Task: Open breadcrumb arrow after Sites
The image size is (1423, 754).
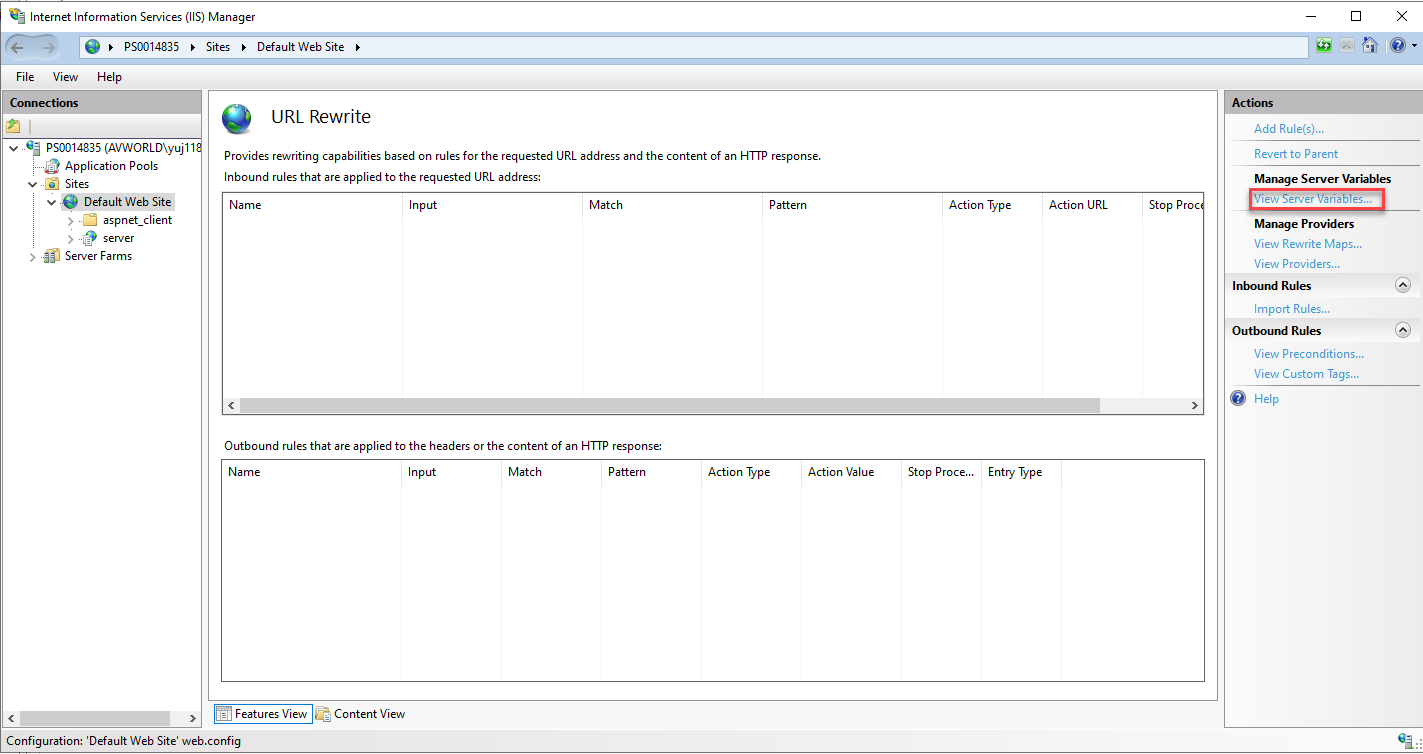Action: pos(242,47)
